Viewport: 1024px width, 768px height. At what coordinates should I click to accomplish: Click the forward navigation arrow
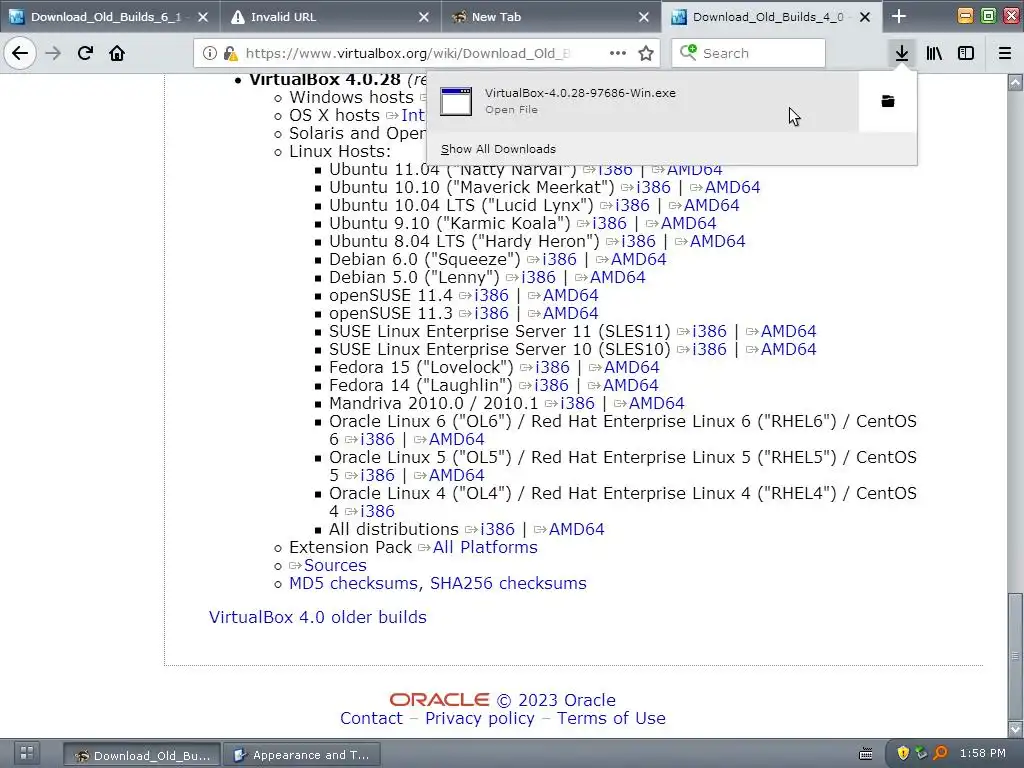coord(53,53)
